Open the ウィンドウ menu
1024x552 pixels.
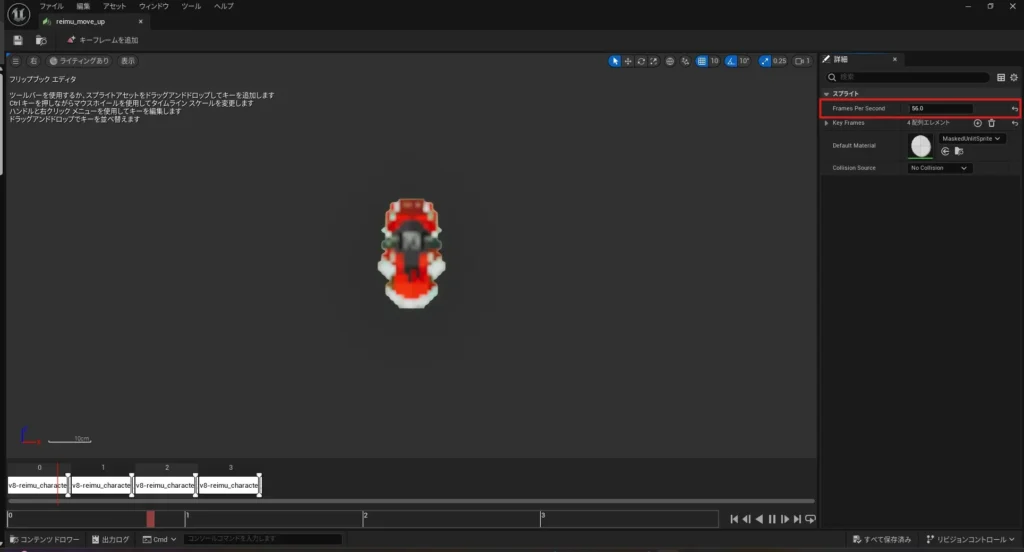(153, 7)
